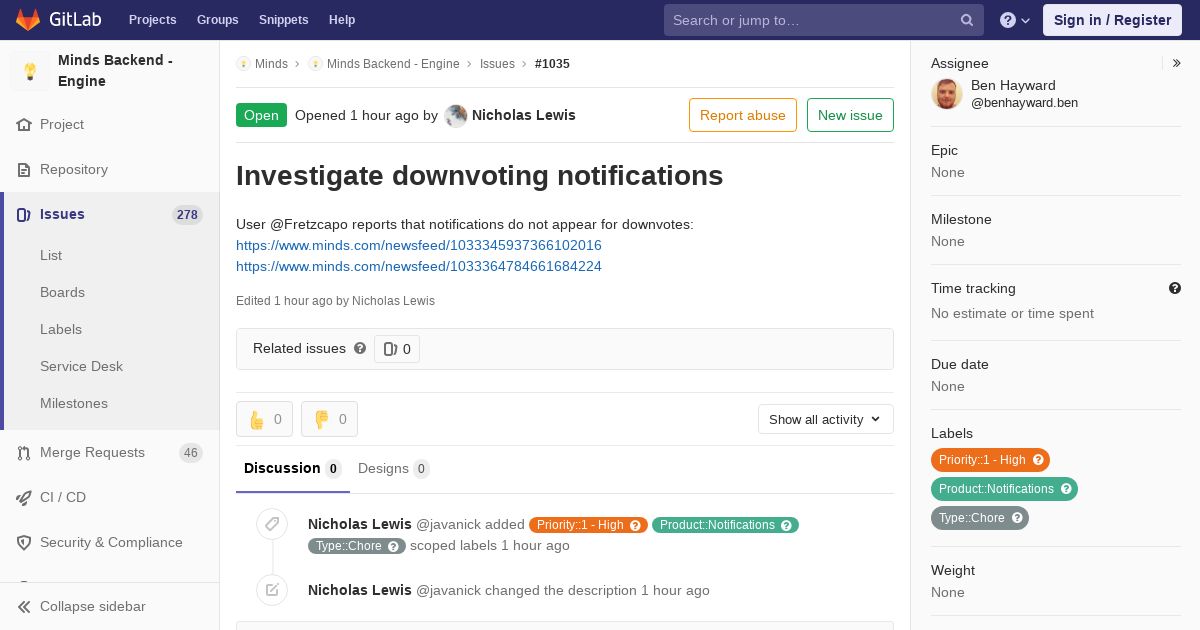Image resolution: width=1200 pixels, height=630 pixels.
Task: Click the description-changed pencil icon in timeline
Action: [272, 590]
